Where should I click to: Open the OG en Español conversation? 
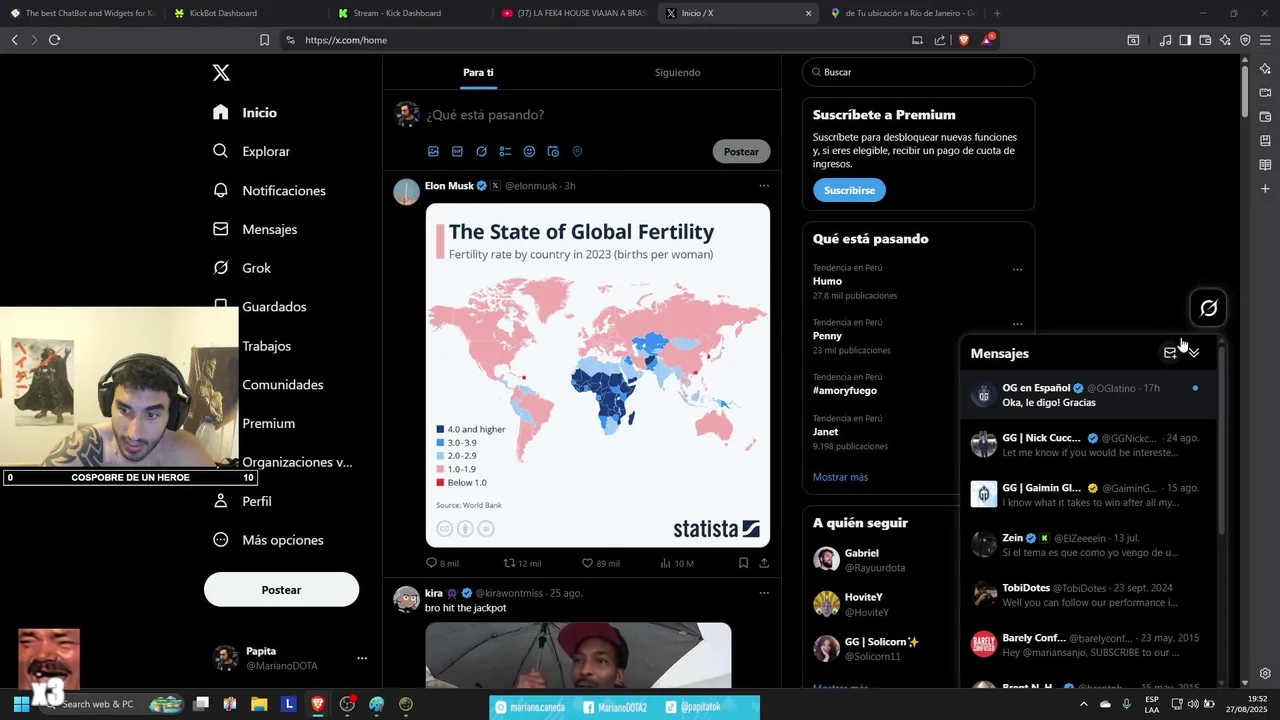pos(1087,395)
